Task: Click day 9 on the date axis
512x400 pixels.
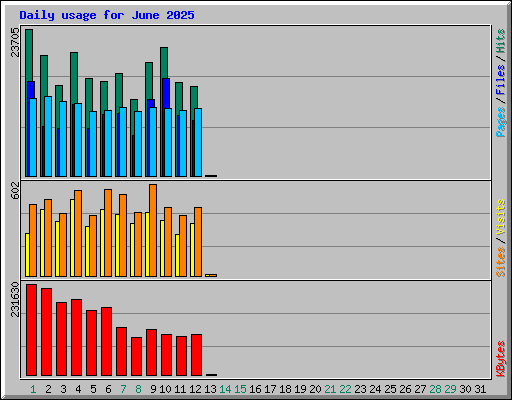Action: 153,389
